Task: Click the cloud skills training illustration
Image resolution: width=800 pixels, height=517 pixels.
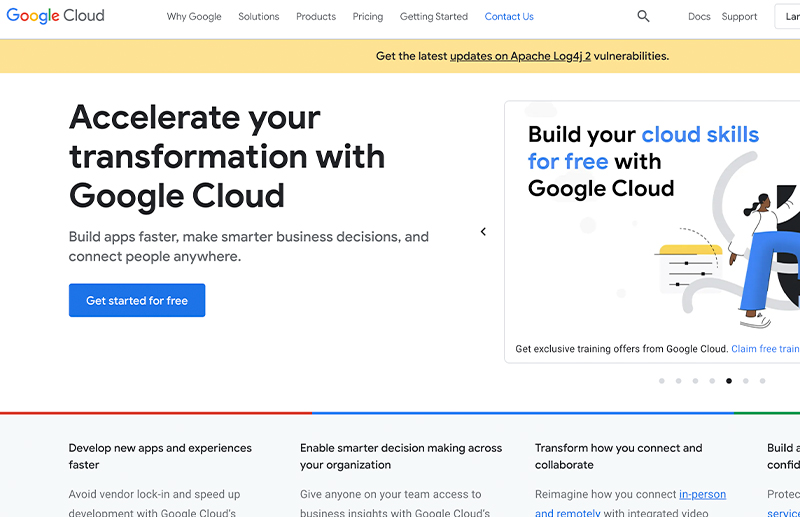Action: click(728, 240)
